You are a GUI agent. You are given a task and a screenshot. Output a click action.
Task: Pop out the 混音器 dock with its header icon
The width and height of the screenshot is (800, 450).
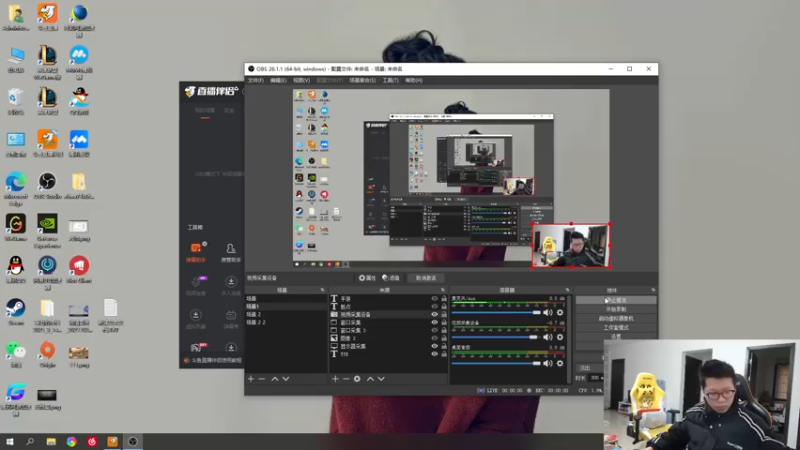tap(567, 290)
